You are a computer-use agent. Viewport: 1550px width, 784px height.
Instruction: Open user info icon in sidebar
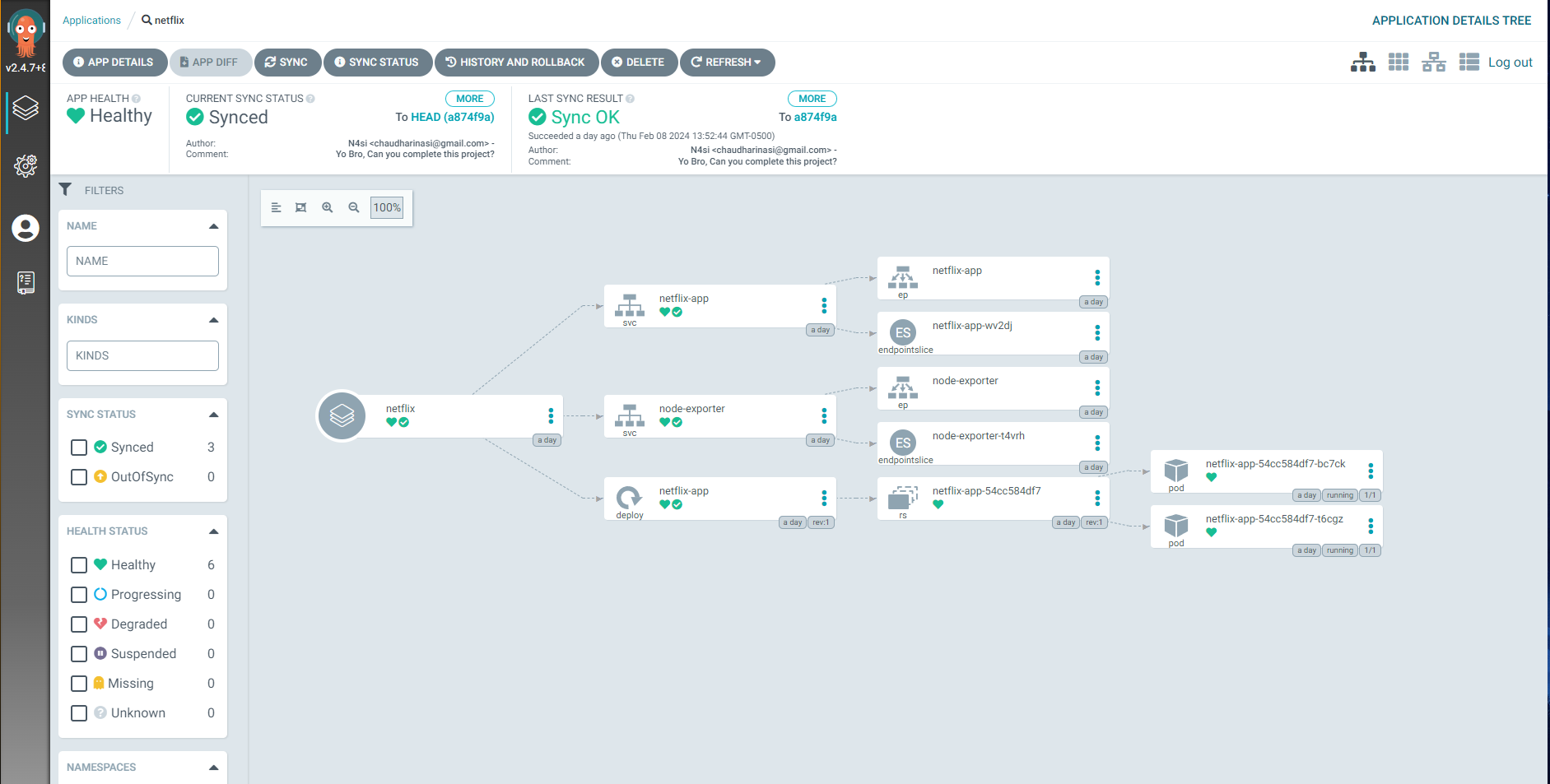26,228
